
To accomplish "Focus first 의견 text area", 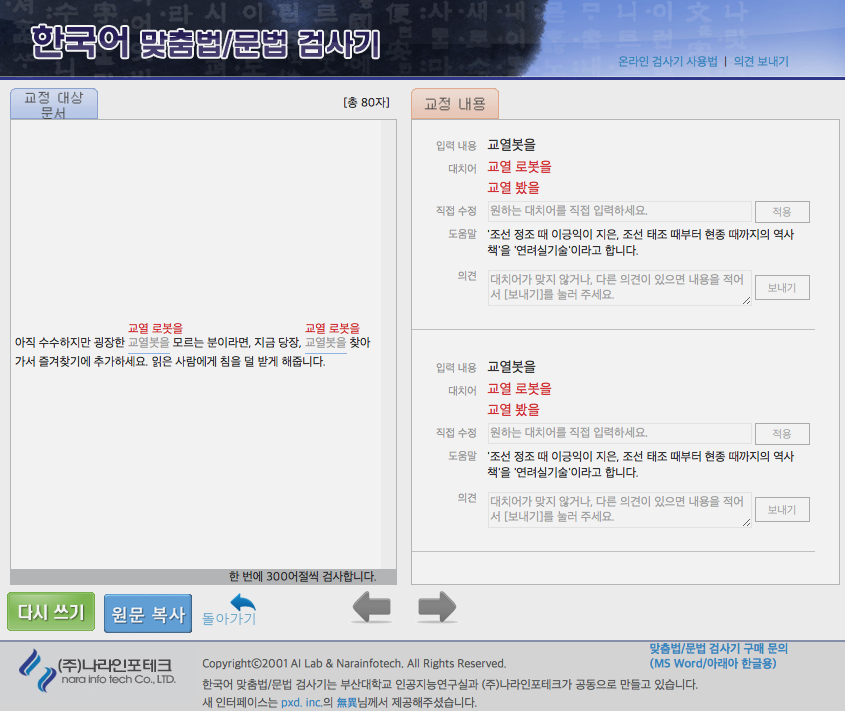I will click(x=620, y=288).
